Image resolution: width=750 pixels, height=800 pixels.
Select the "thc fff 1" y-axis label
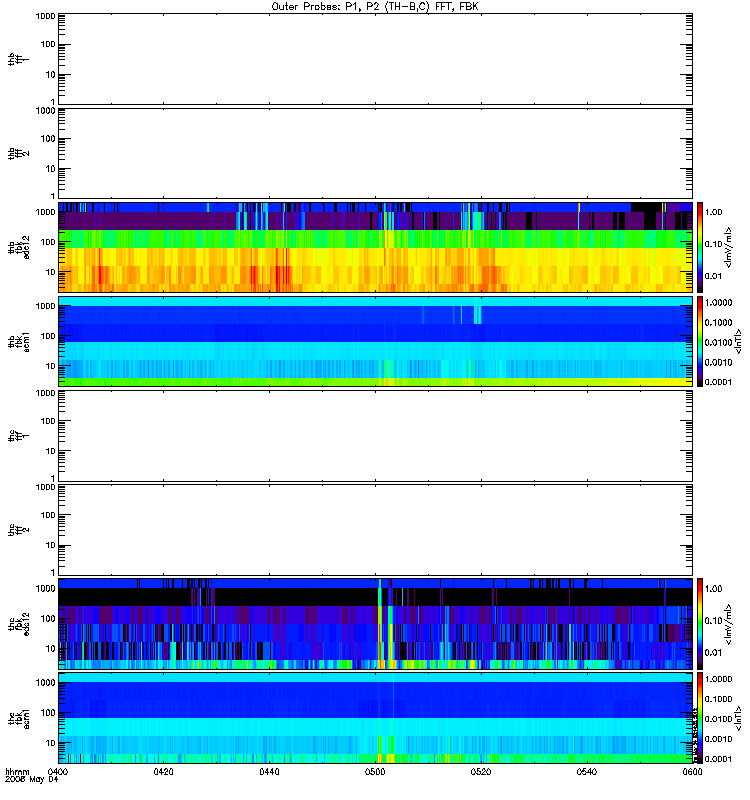pyautogui.click(x=18, y=436)
